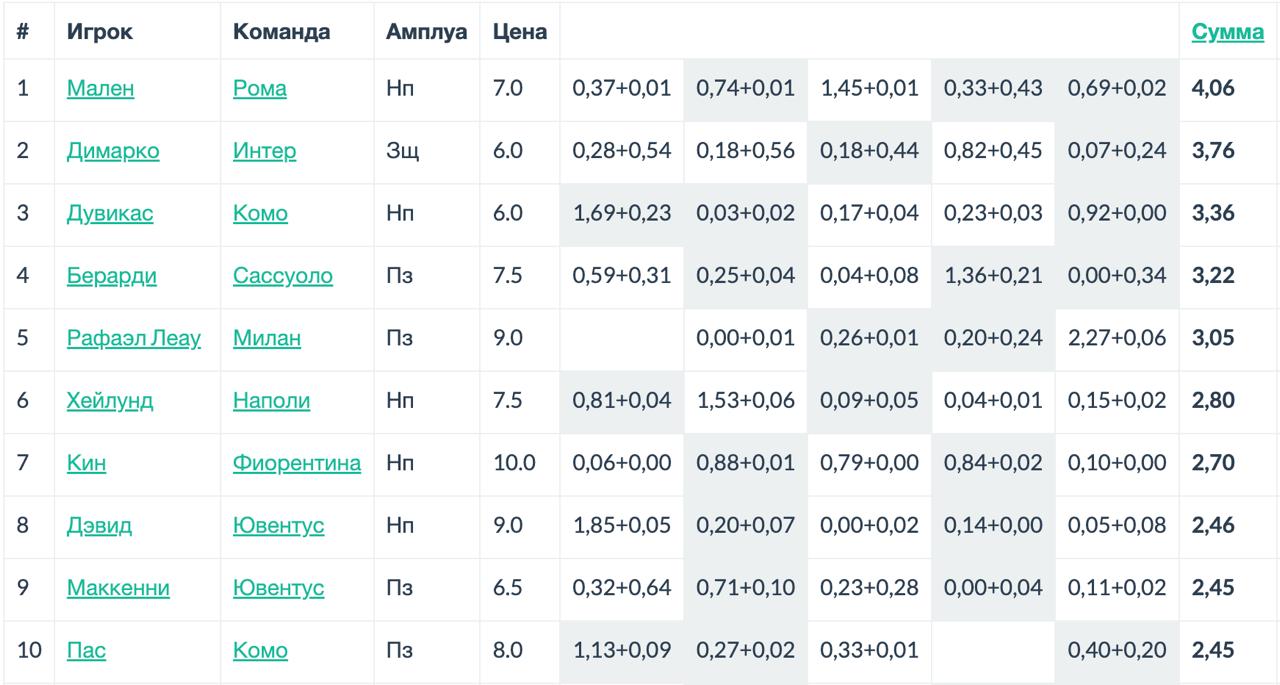Open player Мален profile link
Viewport: 1280px width, 685px height.
(x=100, y=89)
